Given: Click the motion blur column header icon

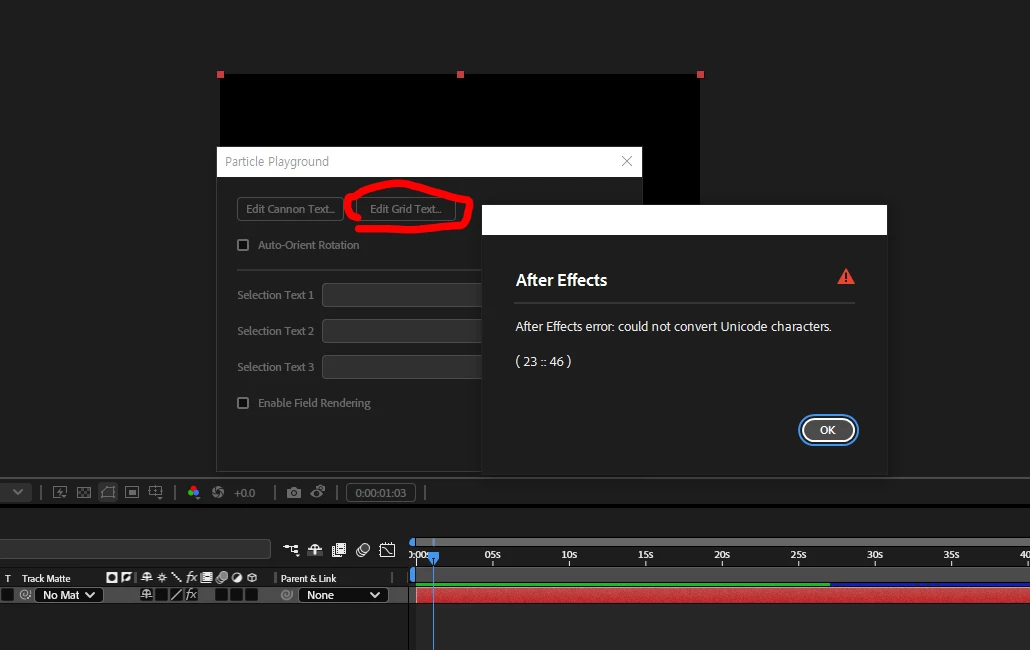Looking at the screenshot, I should (x=221, y=577).
